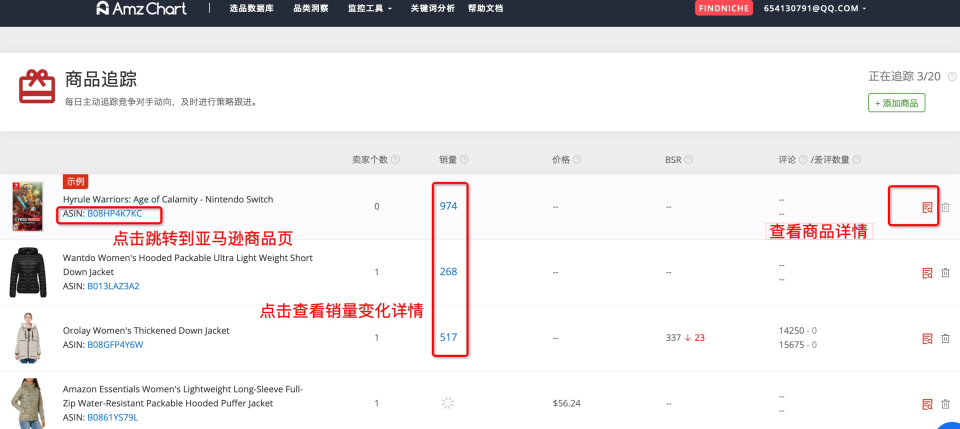Click trash icon for Wantdo jacket row
The height and width of the screenshot is (429, 960).
pos(945,273)
